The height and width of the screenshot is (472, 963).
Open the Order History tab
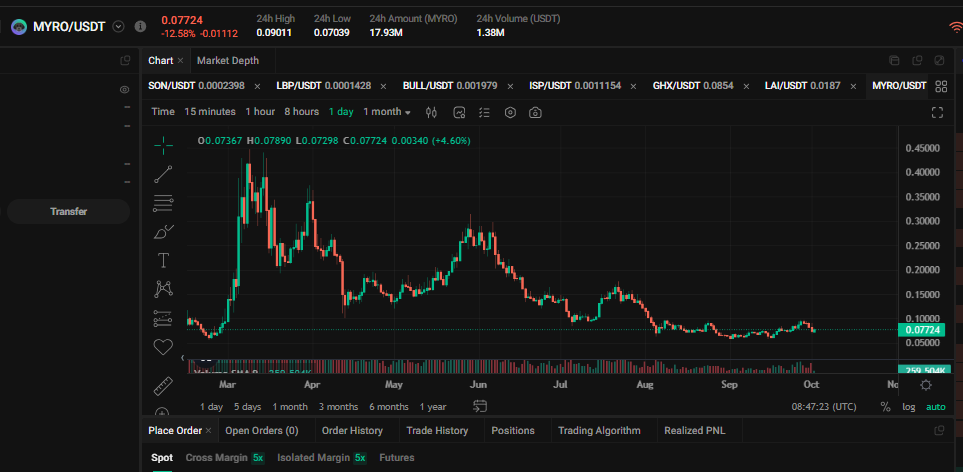click(352, 431)
